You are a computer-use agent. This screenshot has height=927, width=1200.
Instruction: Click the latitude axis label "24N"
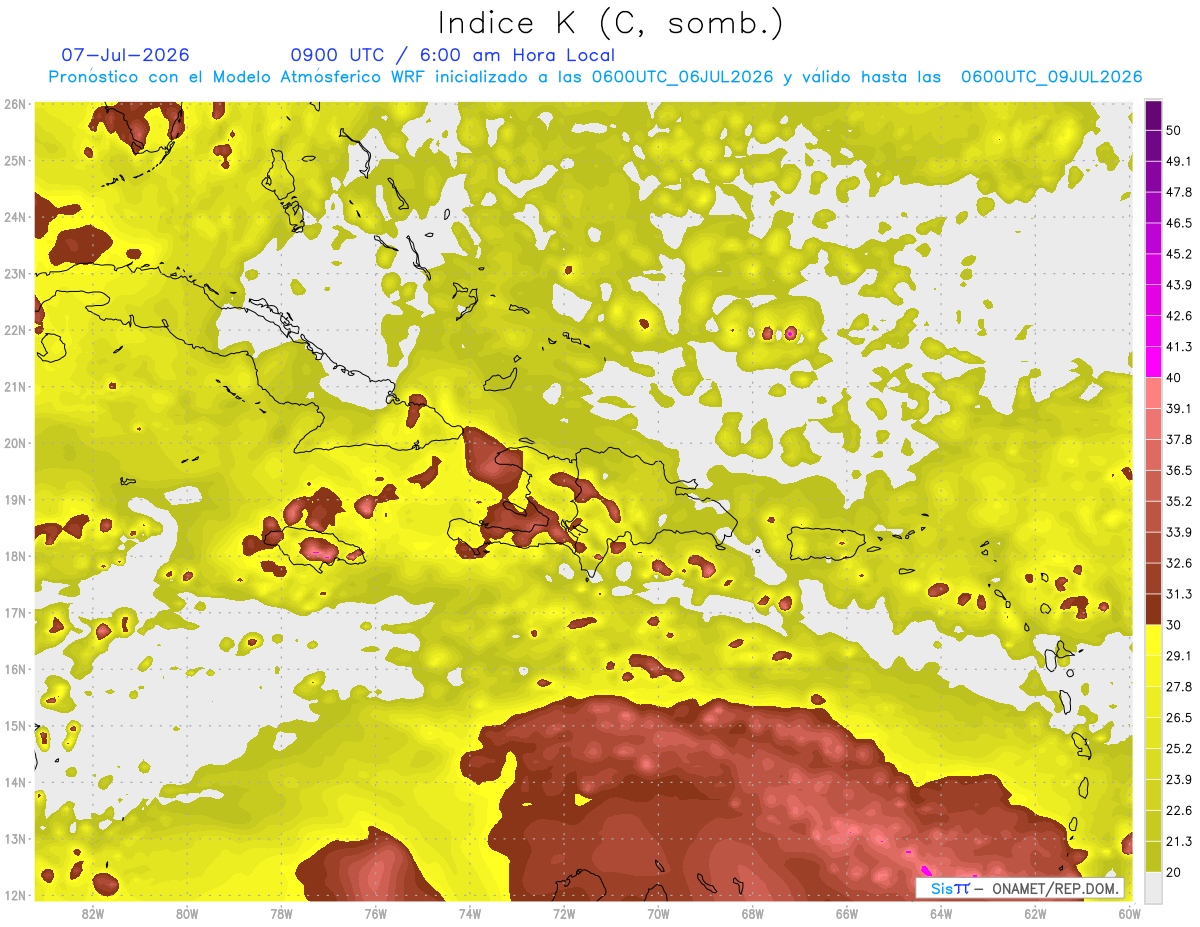click(15, 217)
